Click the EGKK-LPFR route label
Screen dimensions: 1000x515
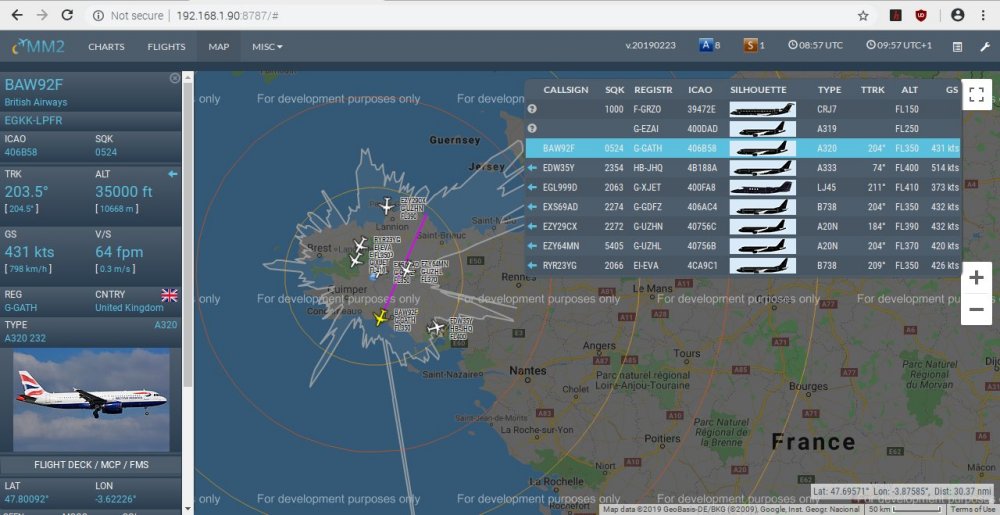33,120
